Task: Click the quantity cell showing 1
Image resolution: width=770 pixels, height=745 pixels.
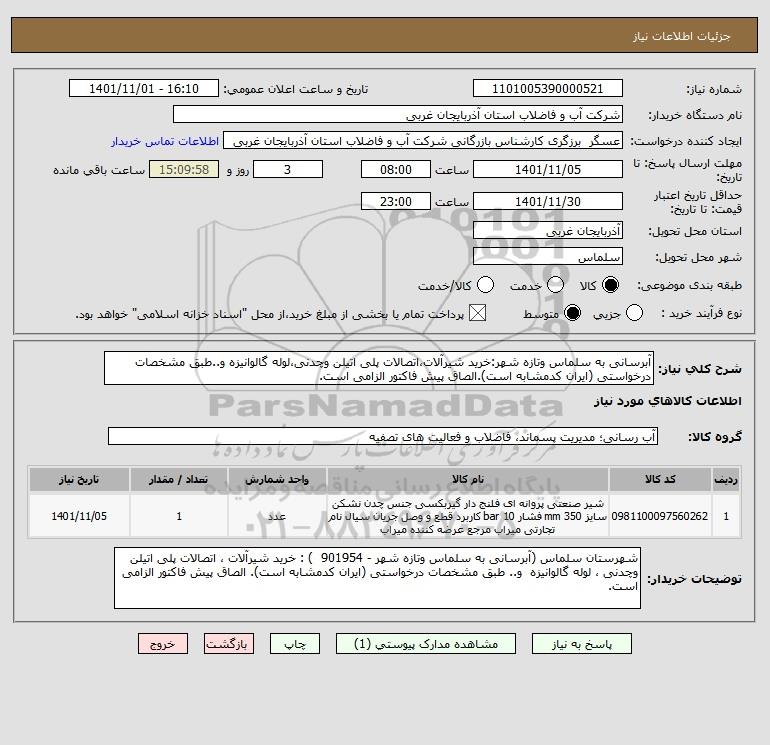Action: 179,516
